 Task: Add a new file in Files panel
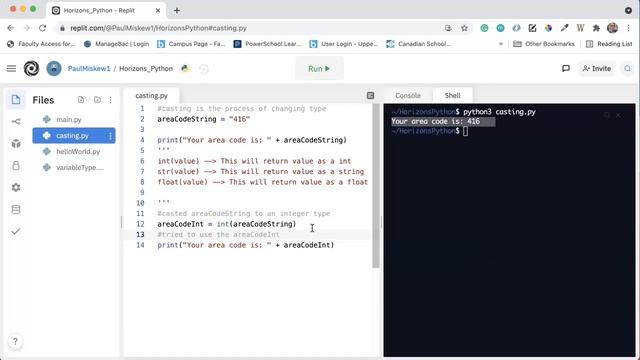81,100
